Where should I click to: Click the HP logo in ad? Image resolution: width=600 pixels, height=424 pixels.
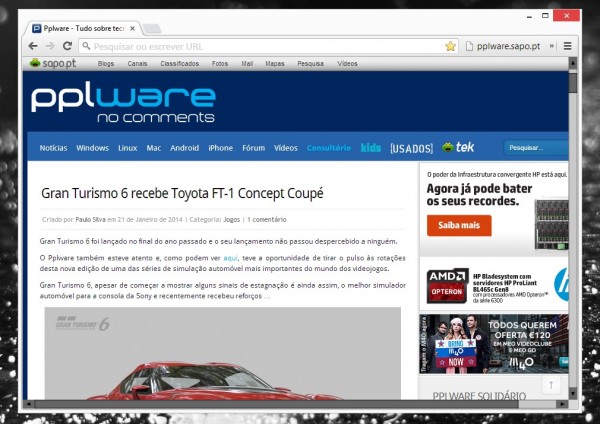tap(561, 284)
